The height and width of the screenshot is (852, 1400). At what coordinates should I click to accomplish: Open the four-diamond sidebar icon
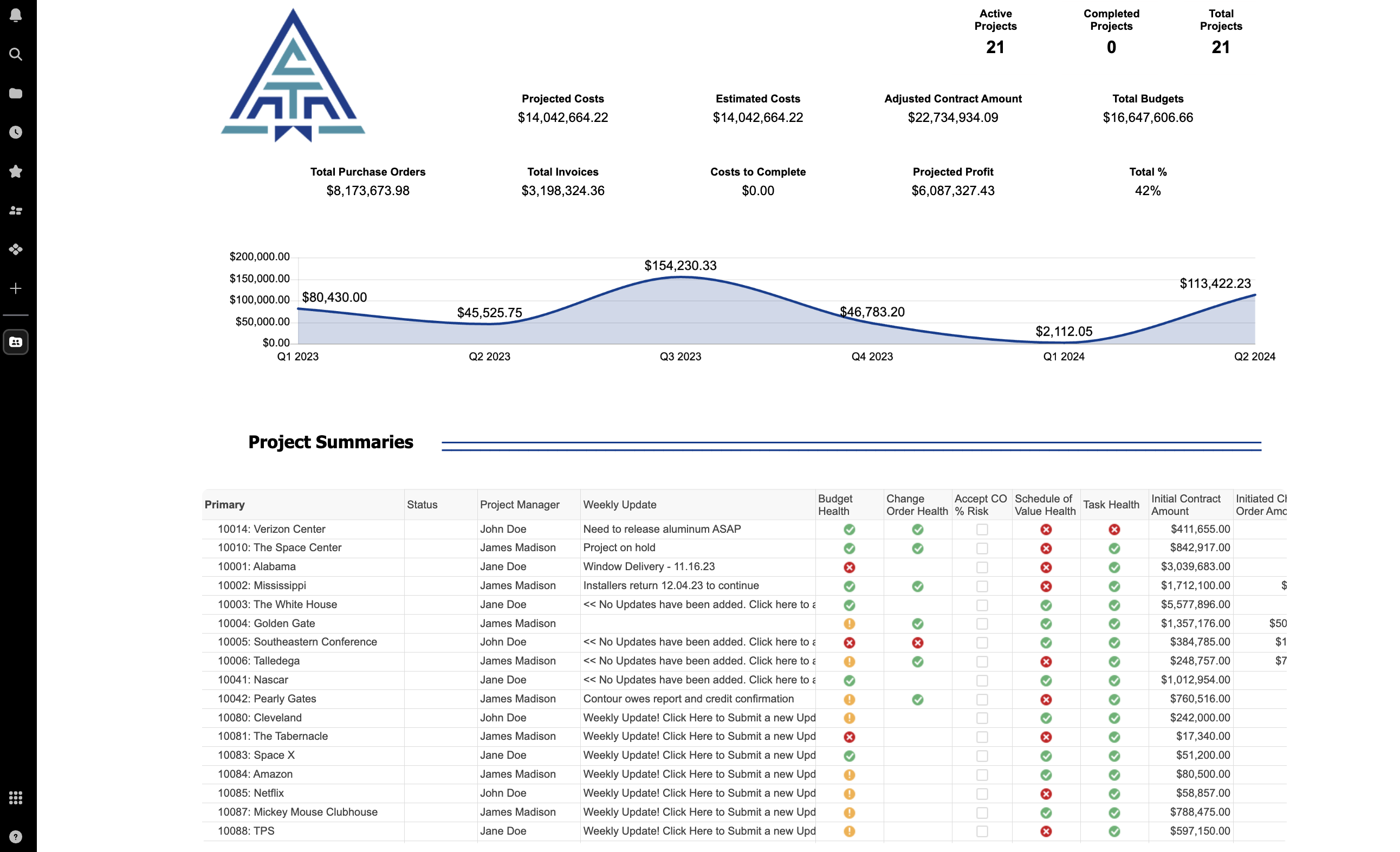16,249
